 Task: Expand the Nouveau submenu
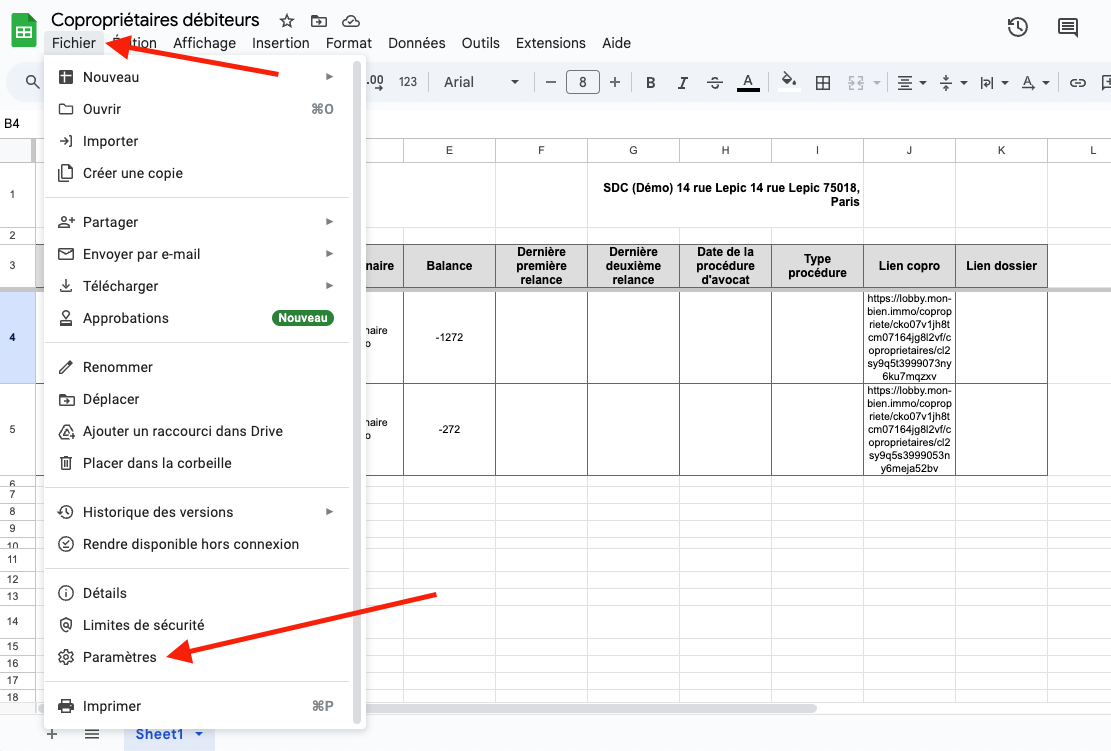(x=198, y=77)
